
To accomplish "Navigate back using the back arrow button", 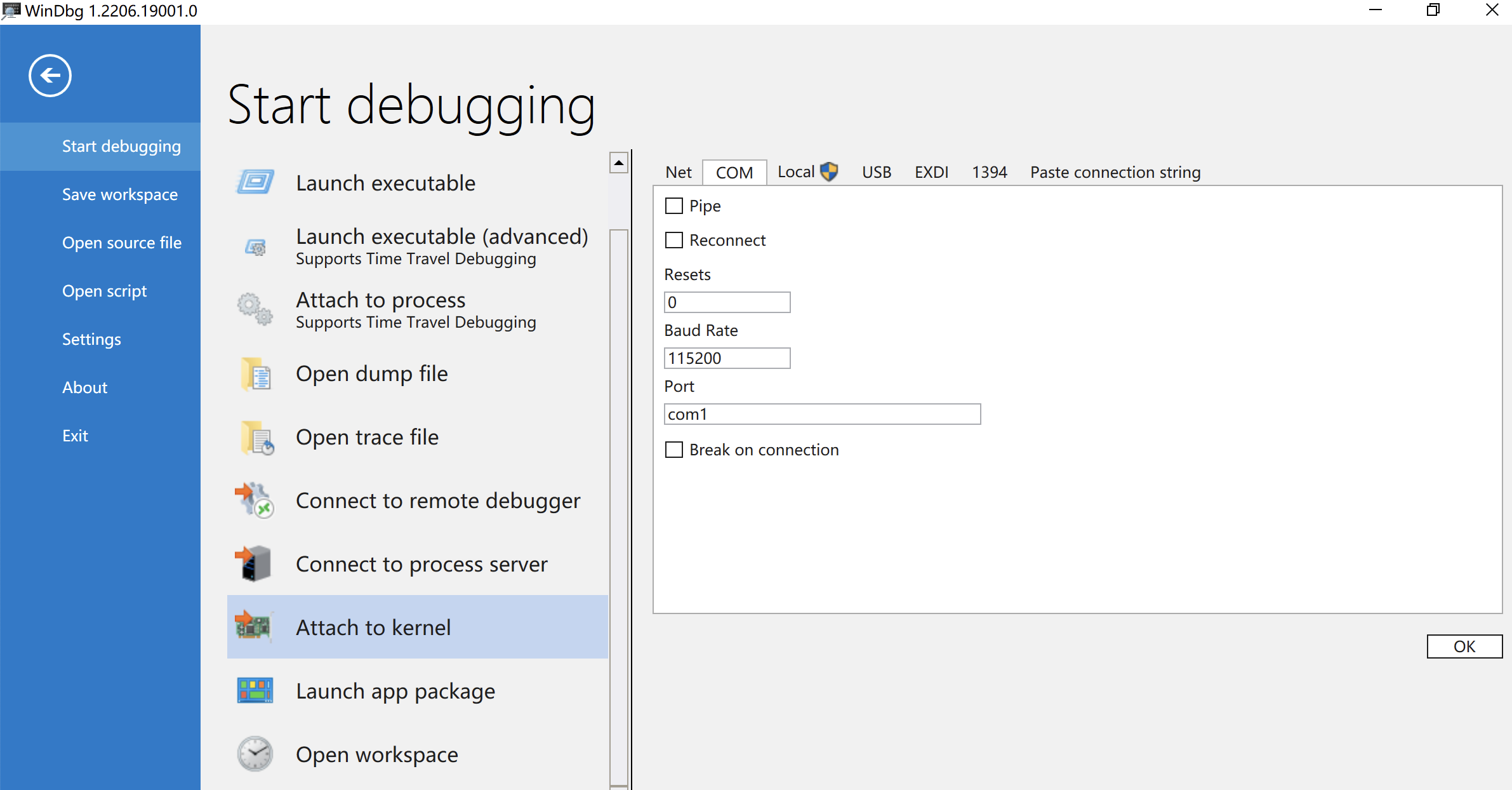I will click(49, 75).
